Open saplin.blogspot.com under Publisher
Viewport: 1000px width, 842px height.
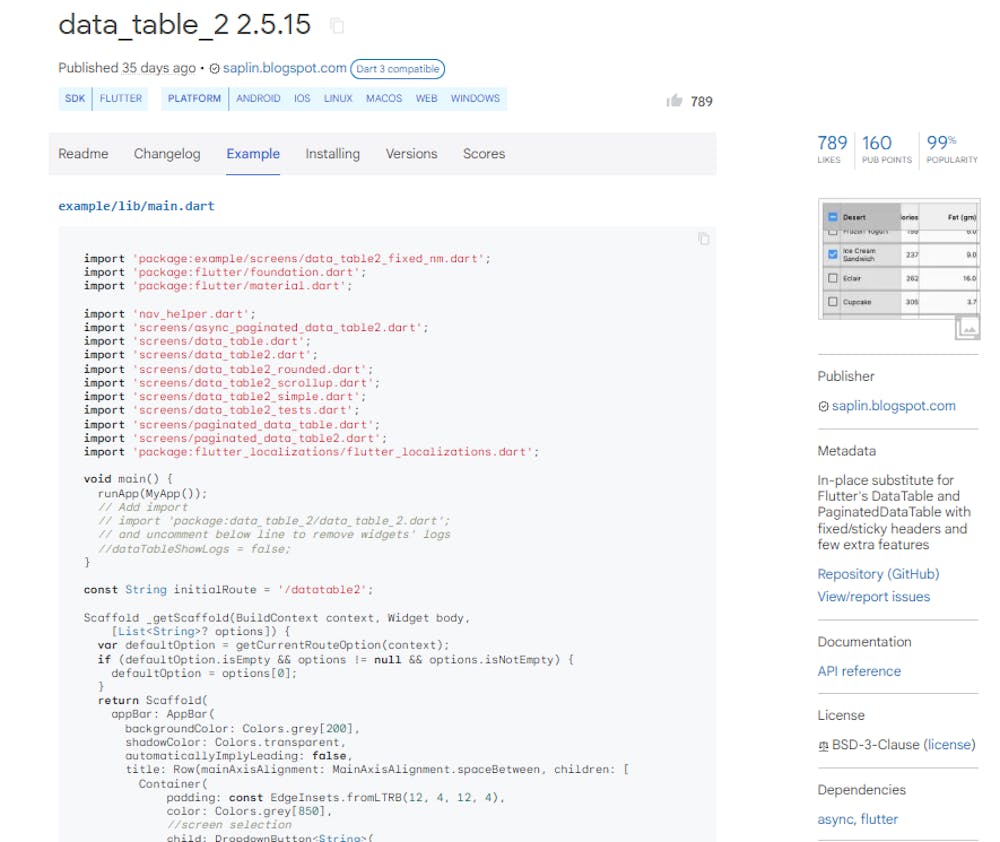pyautogui.click(x=893, y=406)
